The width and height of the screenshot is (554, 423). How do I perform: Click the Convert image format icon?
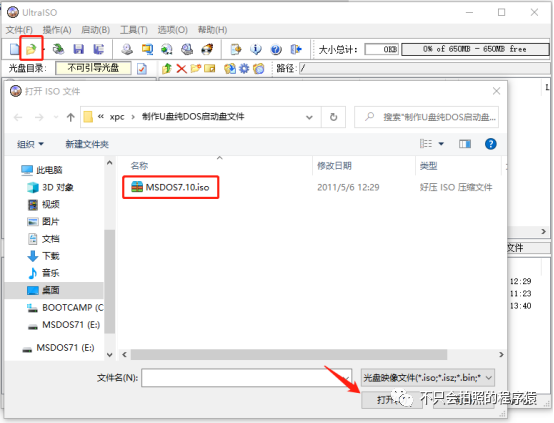click(147, 49)
